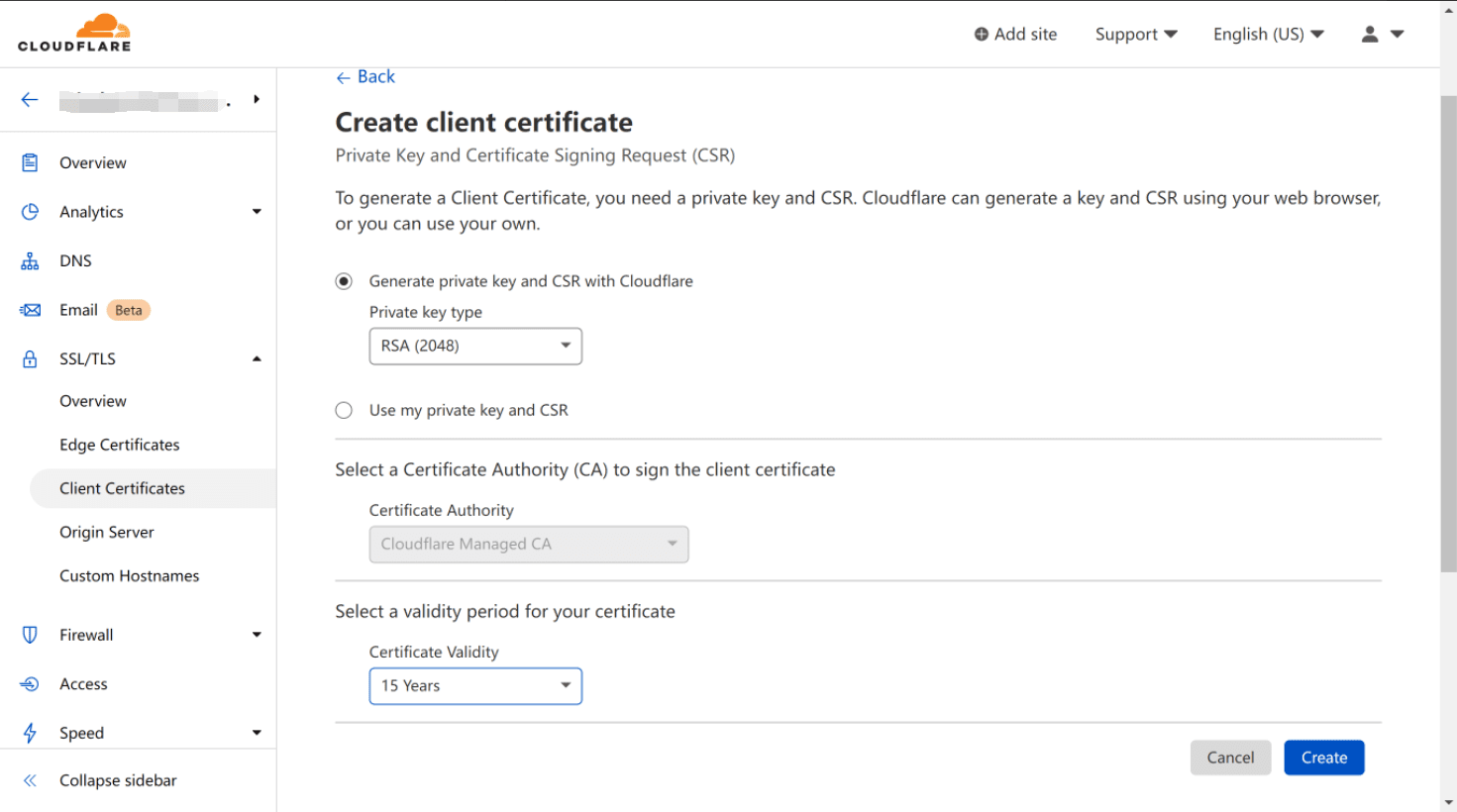Click the Cloudflare logo
This screenshot has width=1457, height=812.
pos(74,33)
